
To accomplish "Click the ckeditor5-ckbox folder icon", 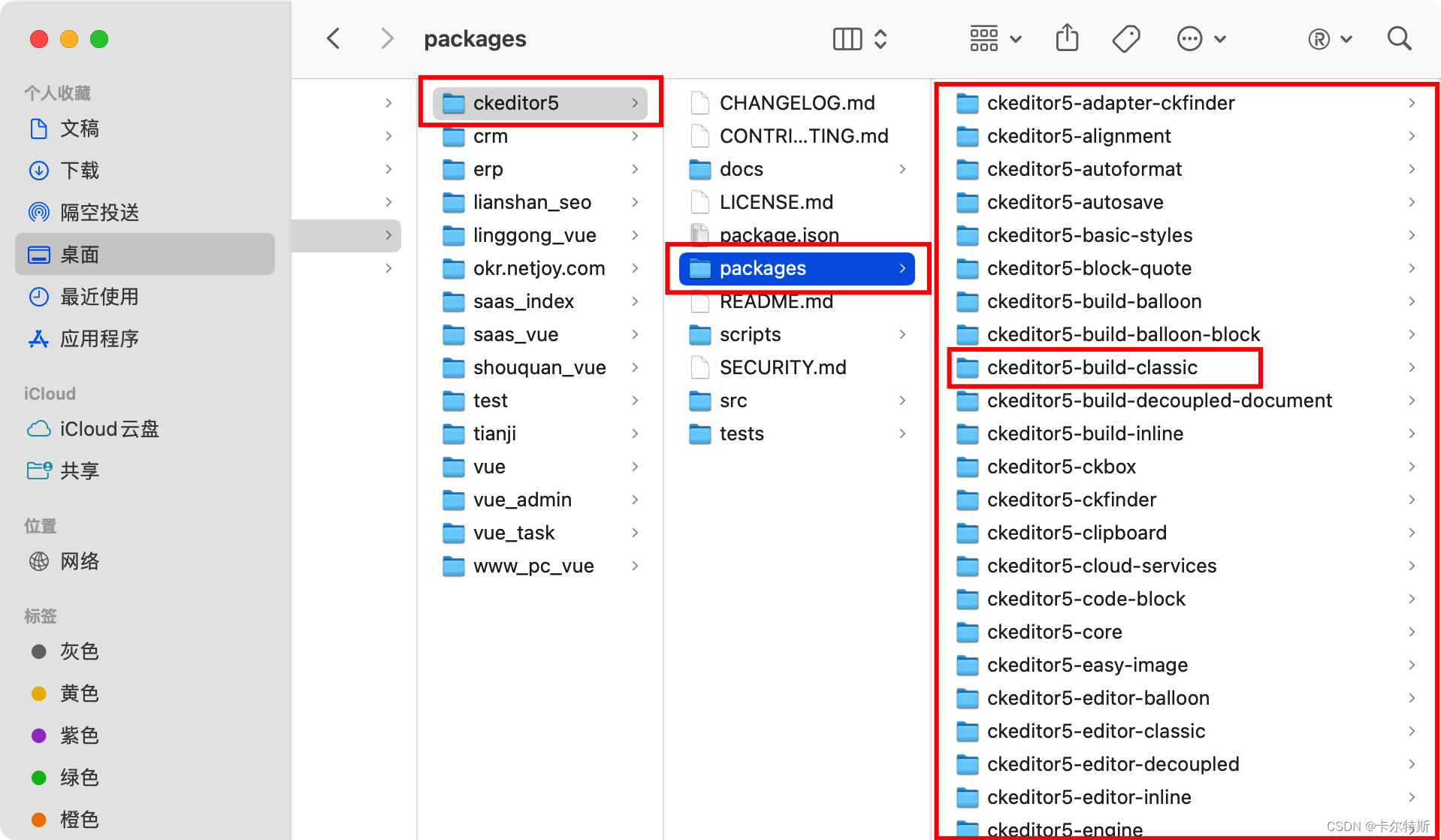I will pyautogui.click(x=967, y=467).
